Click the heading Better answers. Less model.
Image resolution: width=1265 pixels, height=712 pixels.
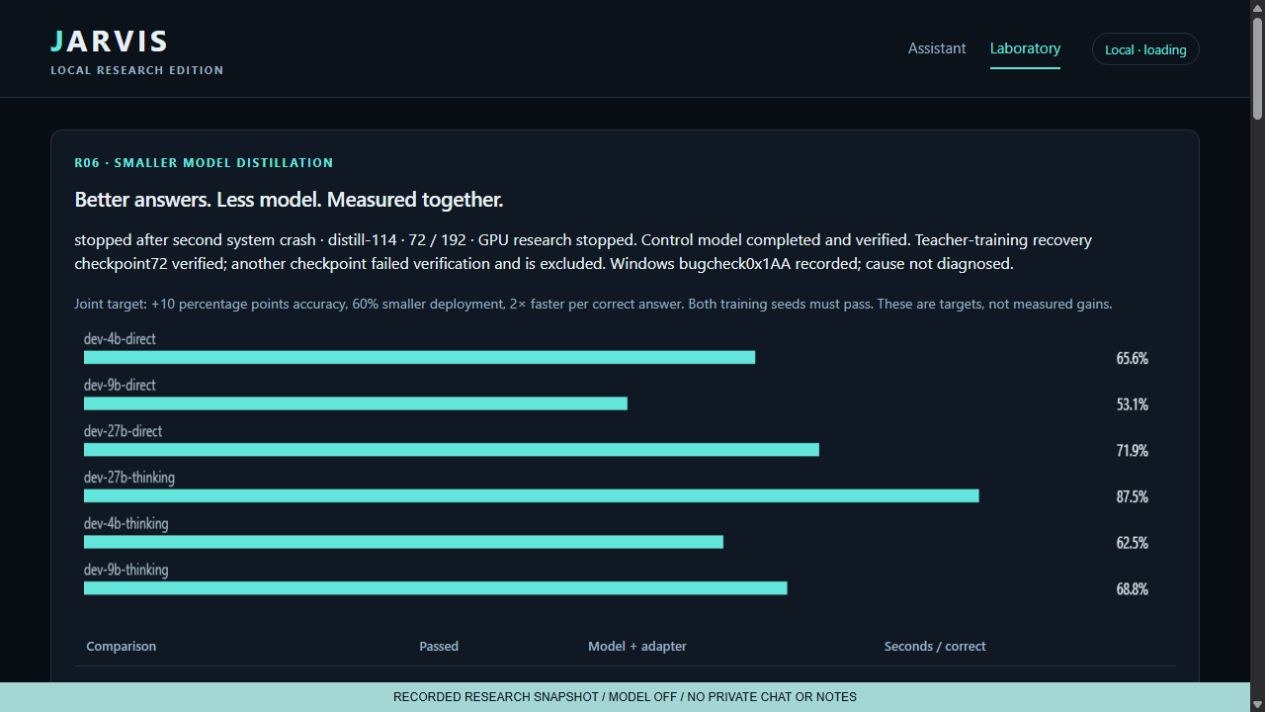(x=289, y=199)
